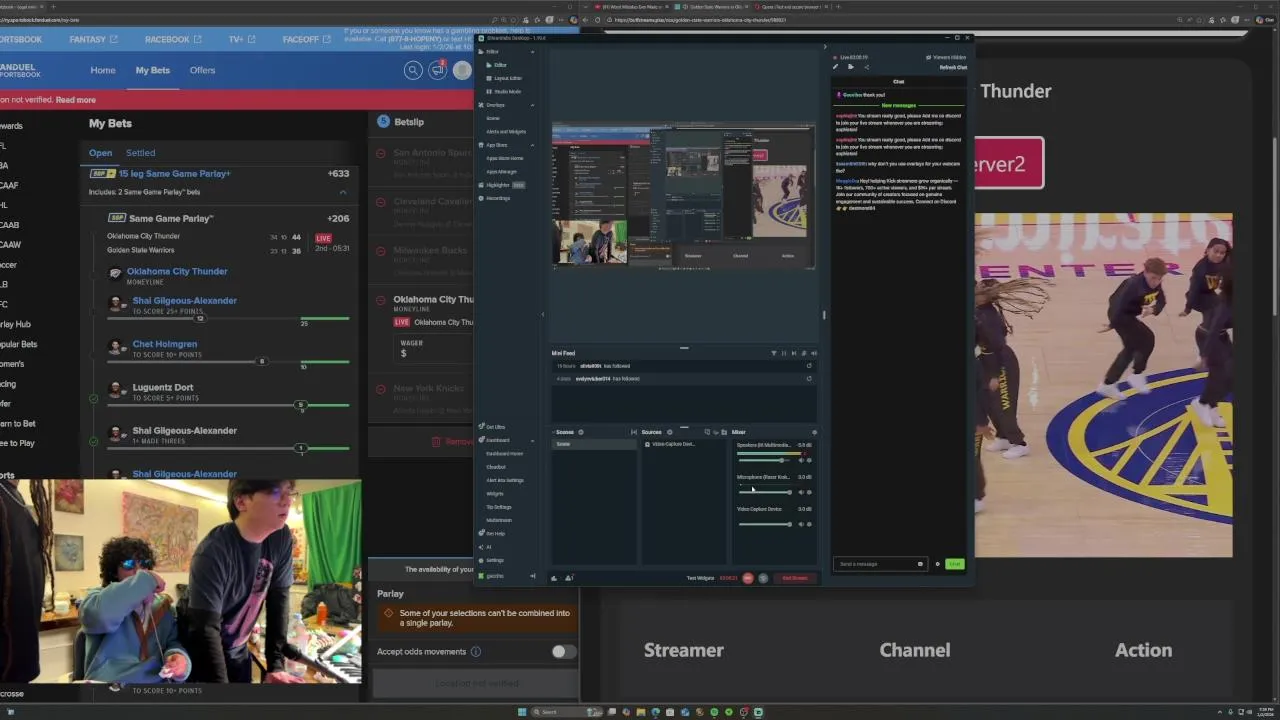Viewport: 1280px width, 720px height.
Task: Send message with green Chat button
Action: click(x=955, y=564)
